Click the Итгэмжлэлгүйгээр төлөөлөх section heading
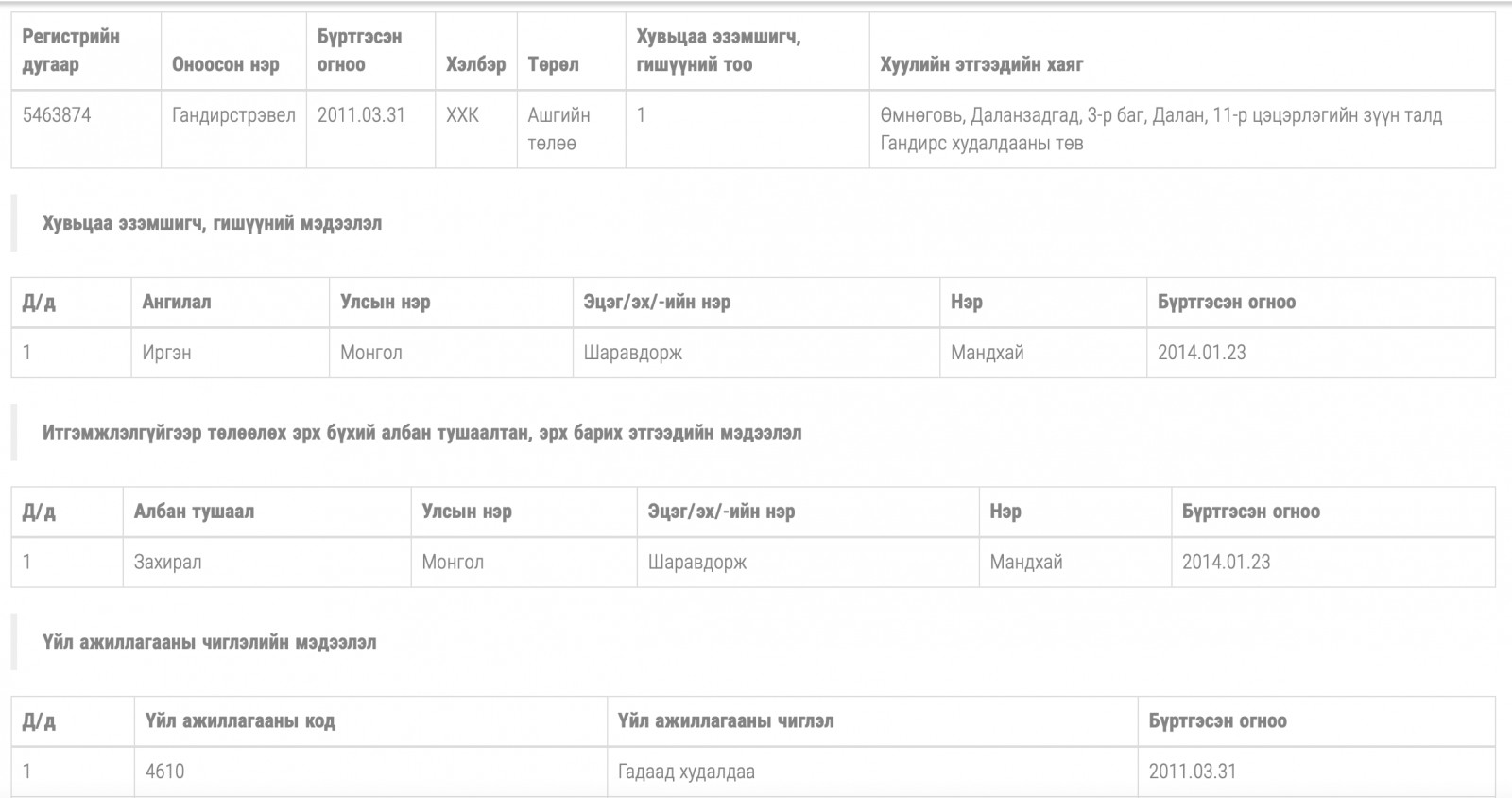Viewport: 1512px width, 798px height. (x=421, y=433)
